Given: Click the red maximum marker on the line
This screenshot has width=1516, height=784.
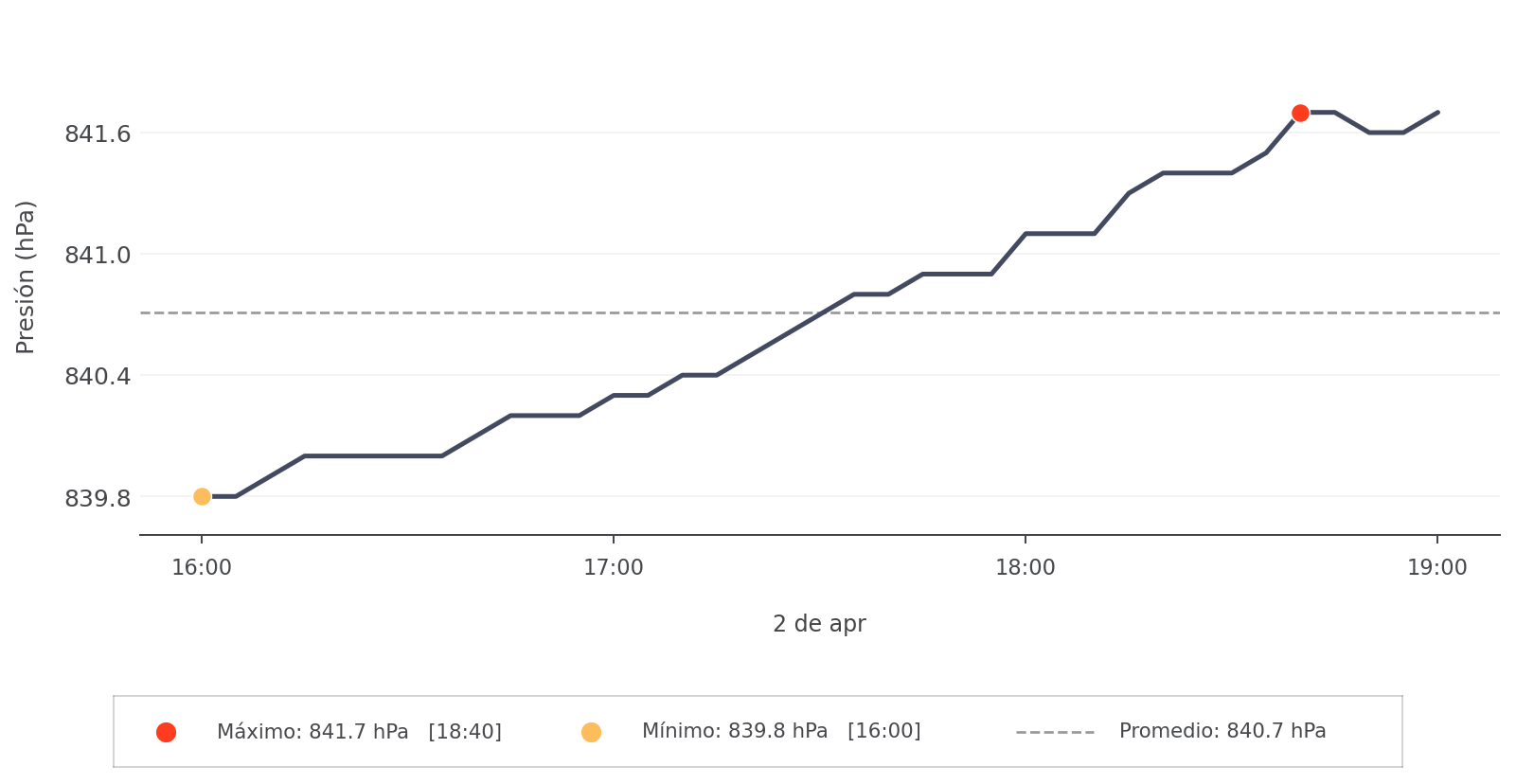Looking at the screenshot, I should coord(1300,113).
